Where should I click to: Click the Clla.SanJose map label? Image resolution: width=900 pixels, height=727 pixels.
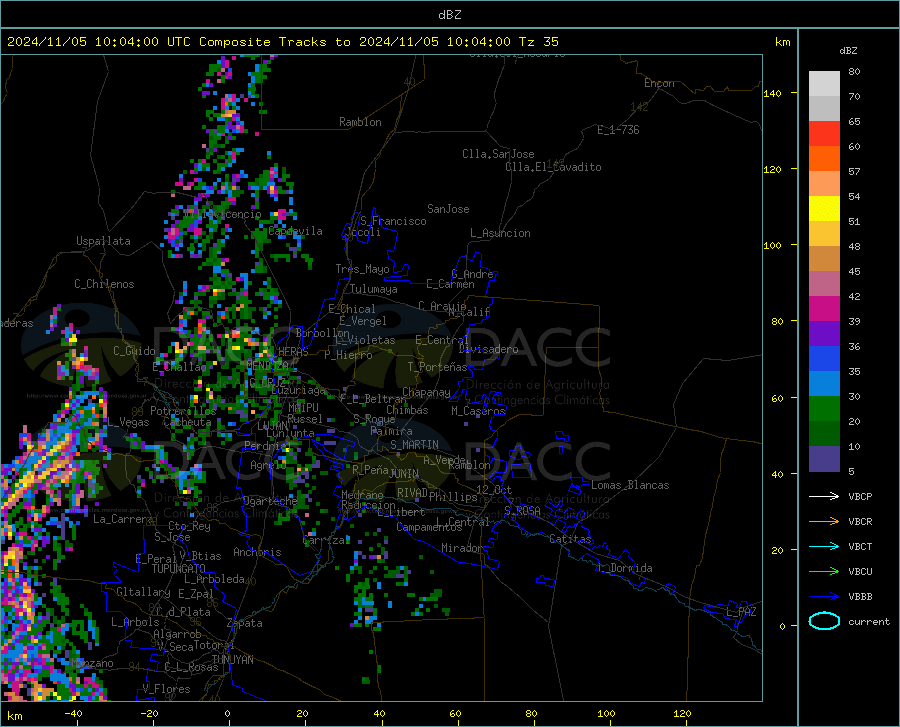498,154
